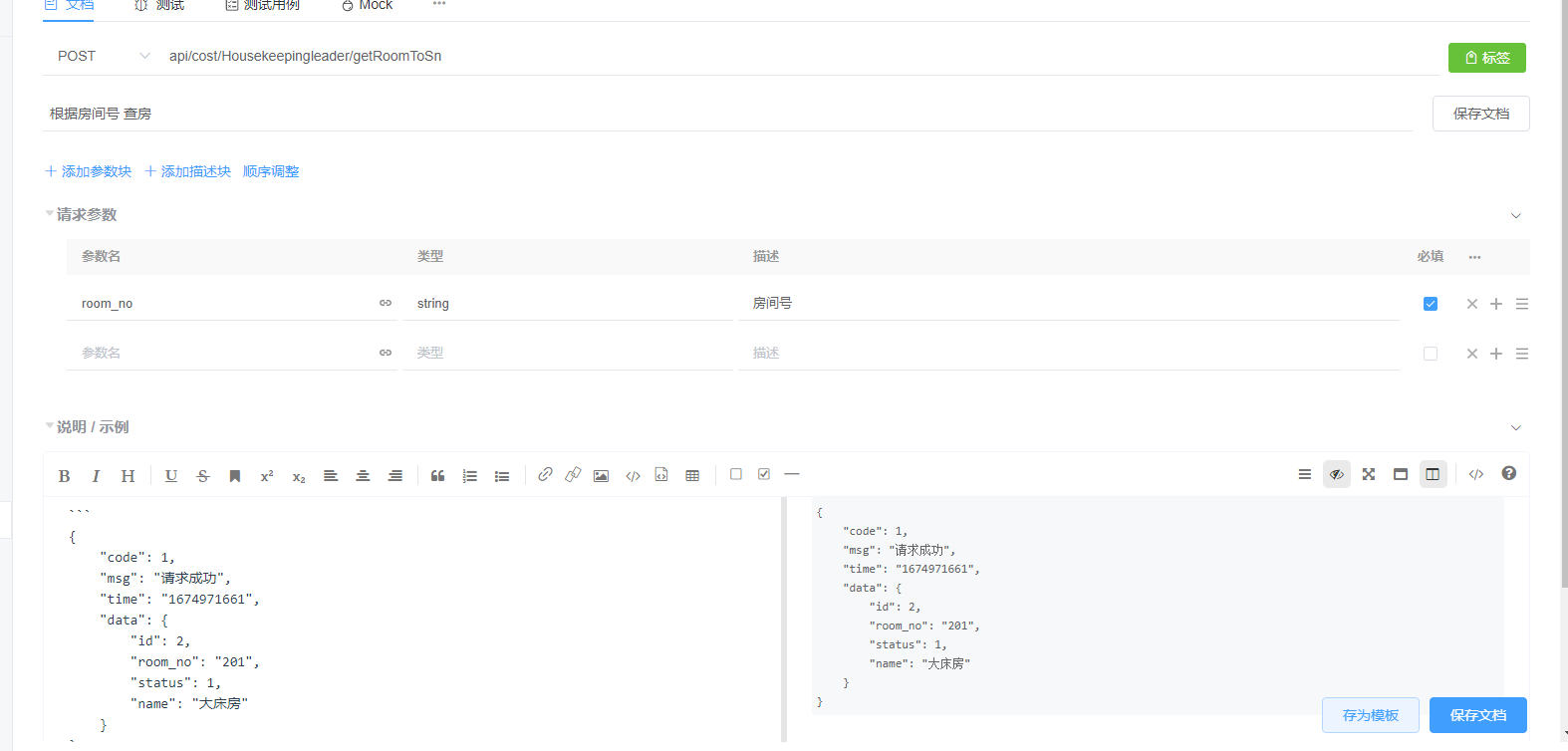Toggle the live preview eye icon
The image size is (1568, 751).
pyautogui.click(x=1337, y=474)
